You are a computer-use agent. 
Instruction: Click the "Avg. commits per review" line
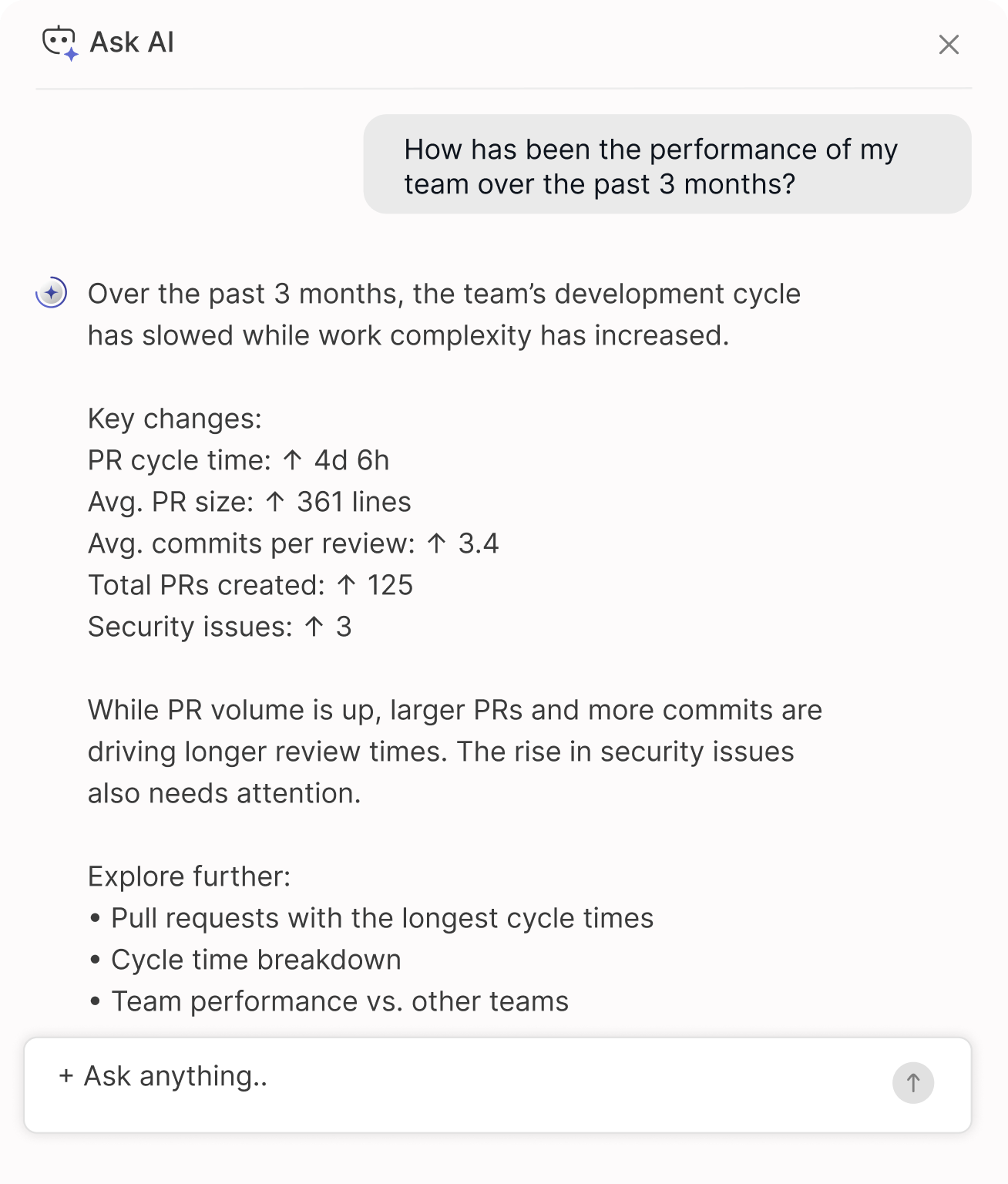[293, 543]
